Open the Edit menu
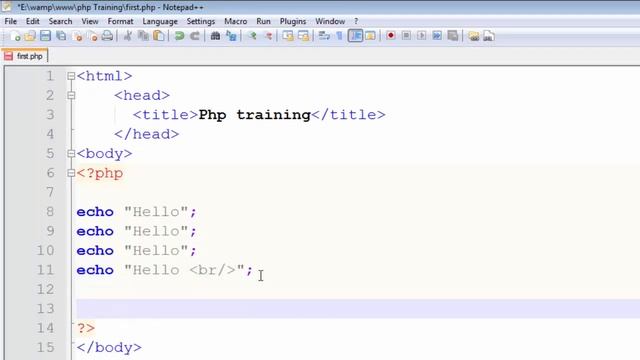Screen dimensions: 640x360 (x=33, y=21)
